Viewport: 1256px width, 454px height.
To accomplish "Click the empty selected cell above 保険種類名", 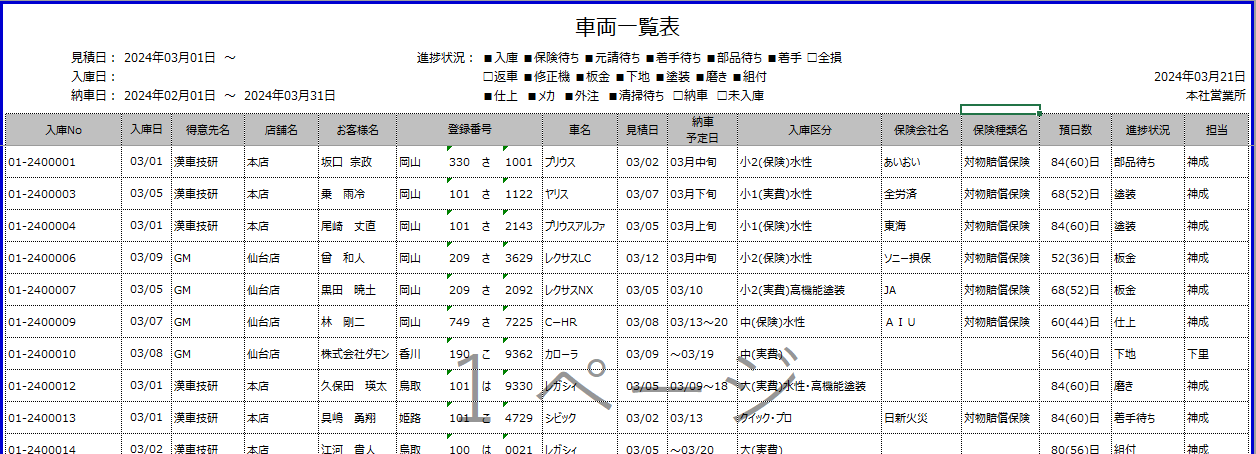I will click(1000, 109).
